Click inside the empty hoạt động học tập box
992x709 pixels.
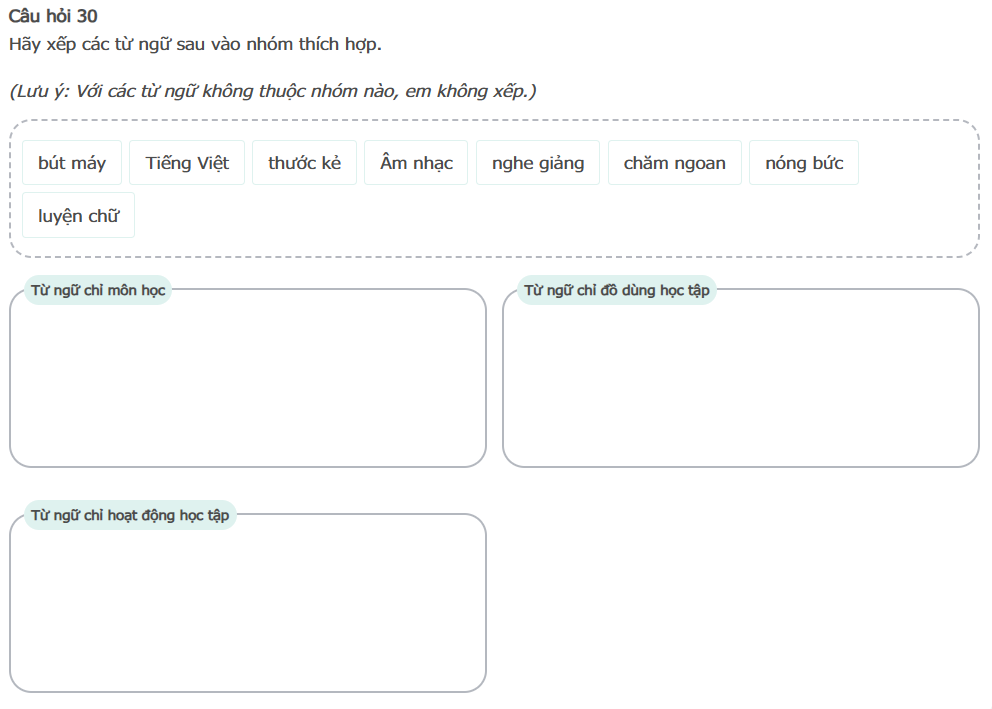(x=248, y=610)
